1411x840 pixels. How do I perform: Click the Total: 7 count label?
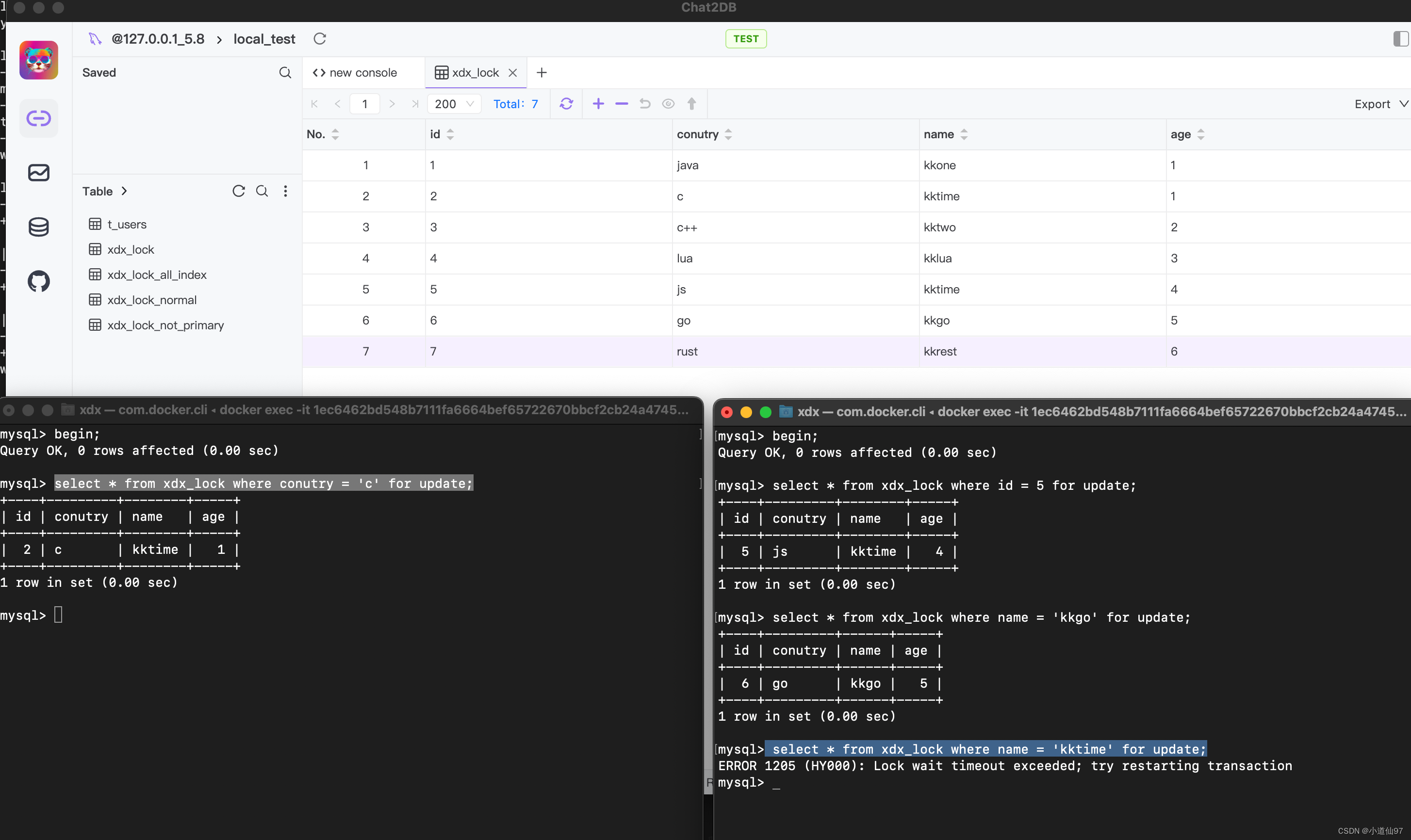tap(515, 104)
